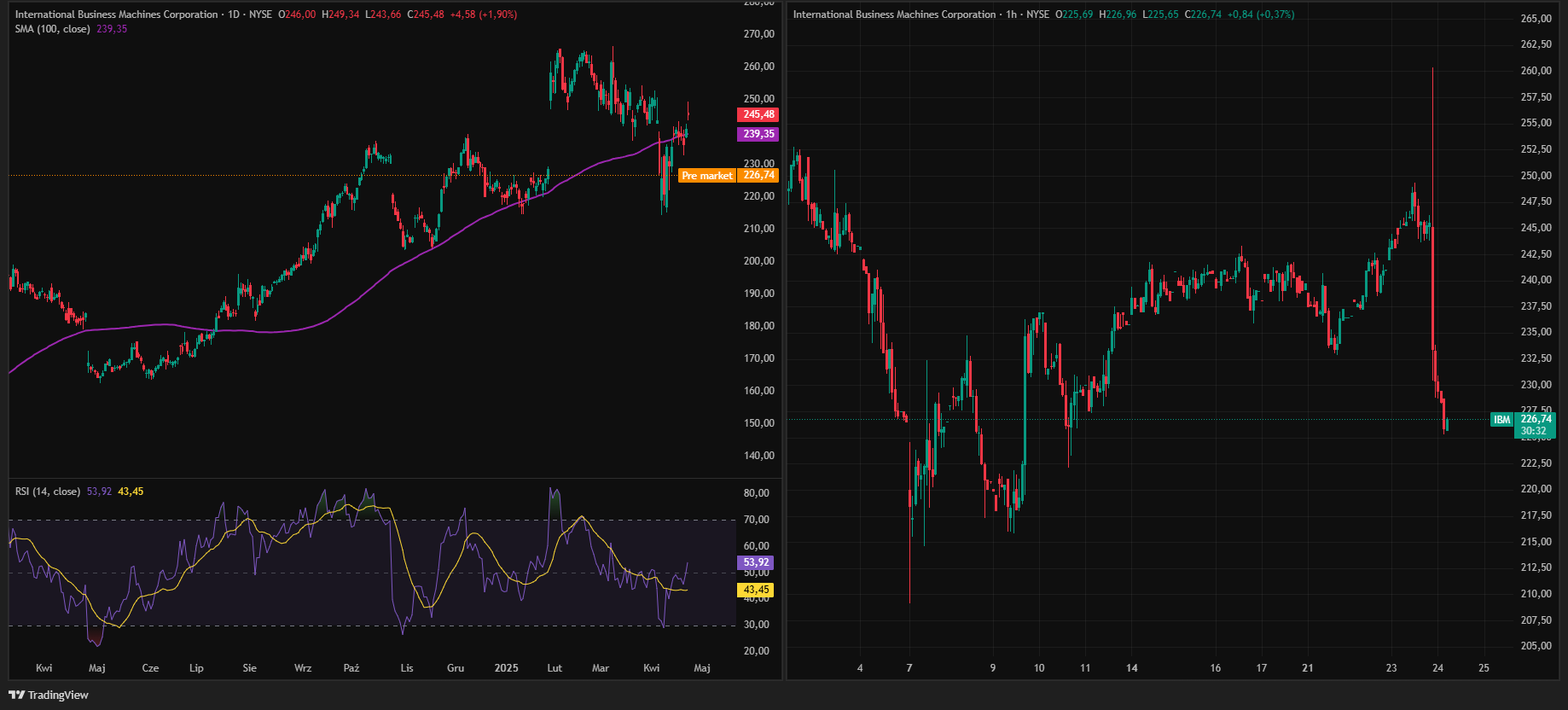The width and height of the screenshot is (1568, 710).
Task: Click the change '+0,84 (+0,37%)' in the hourly header
Action: tap(1262, 15)
